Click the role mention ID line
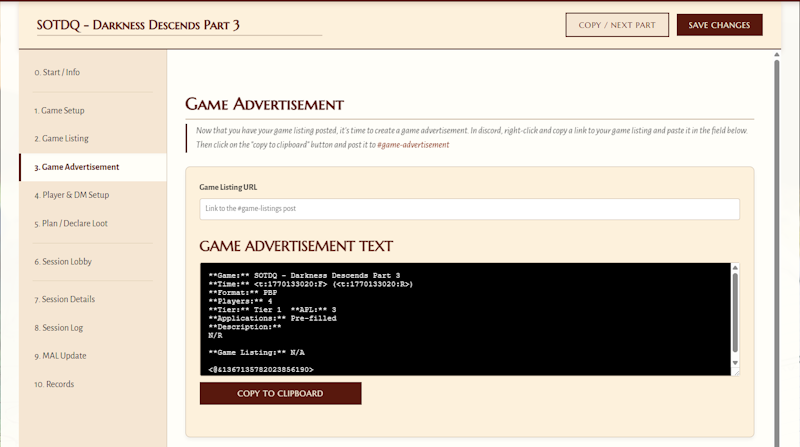This screenshot has height=447, width=800. click(261, 369)
